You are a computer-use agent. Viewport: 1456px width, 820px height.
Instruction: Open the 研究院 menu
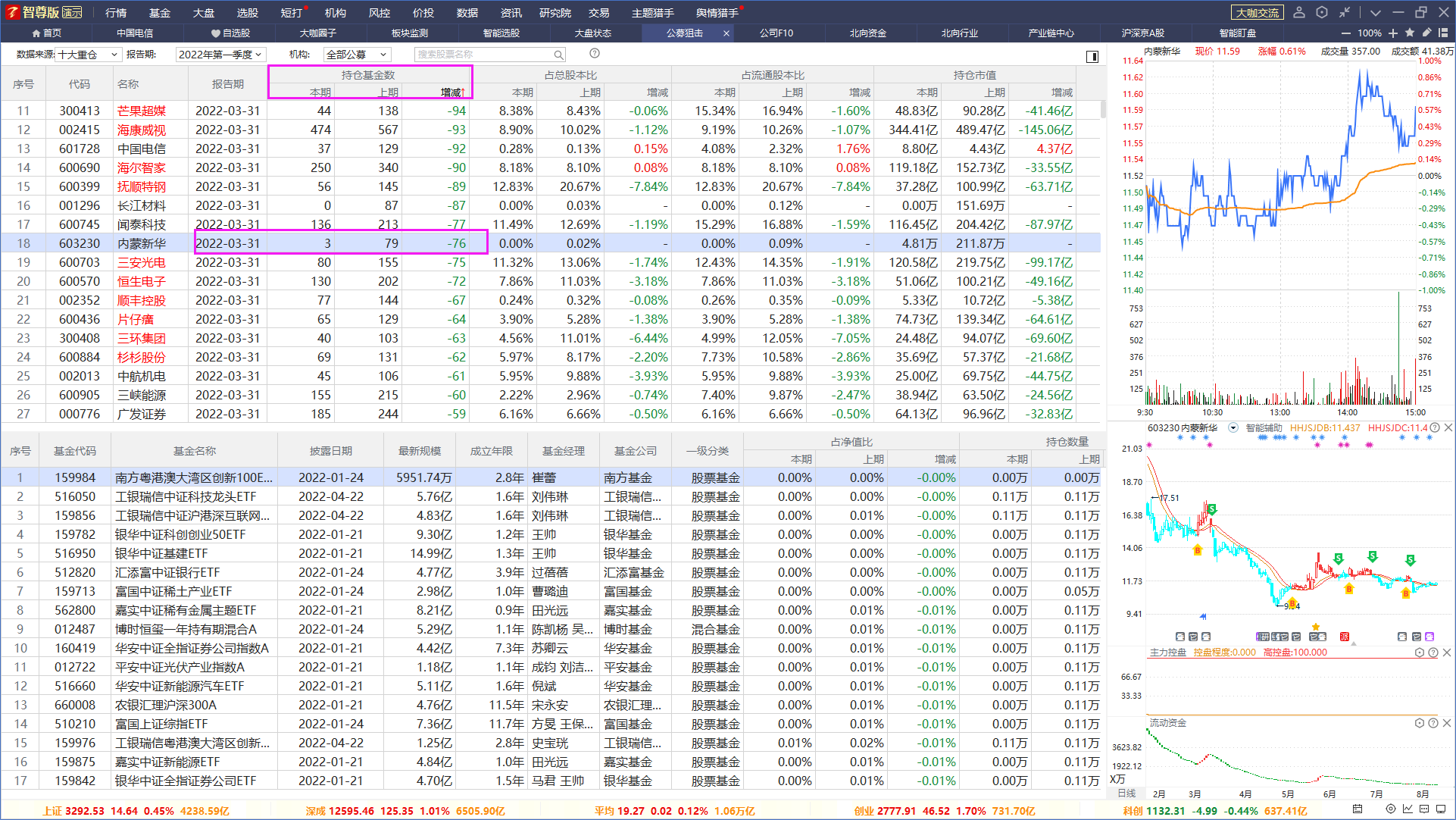555,12
